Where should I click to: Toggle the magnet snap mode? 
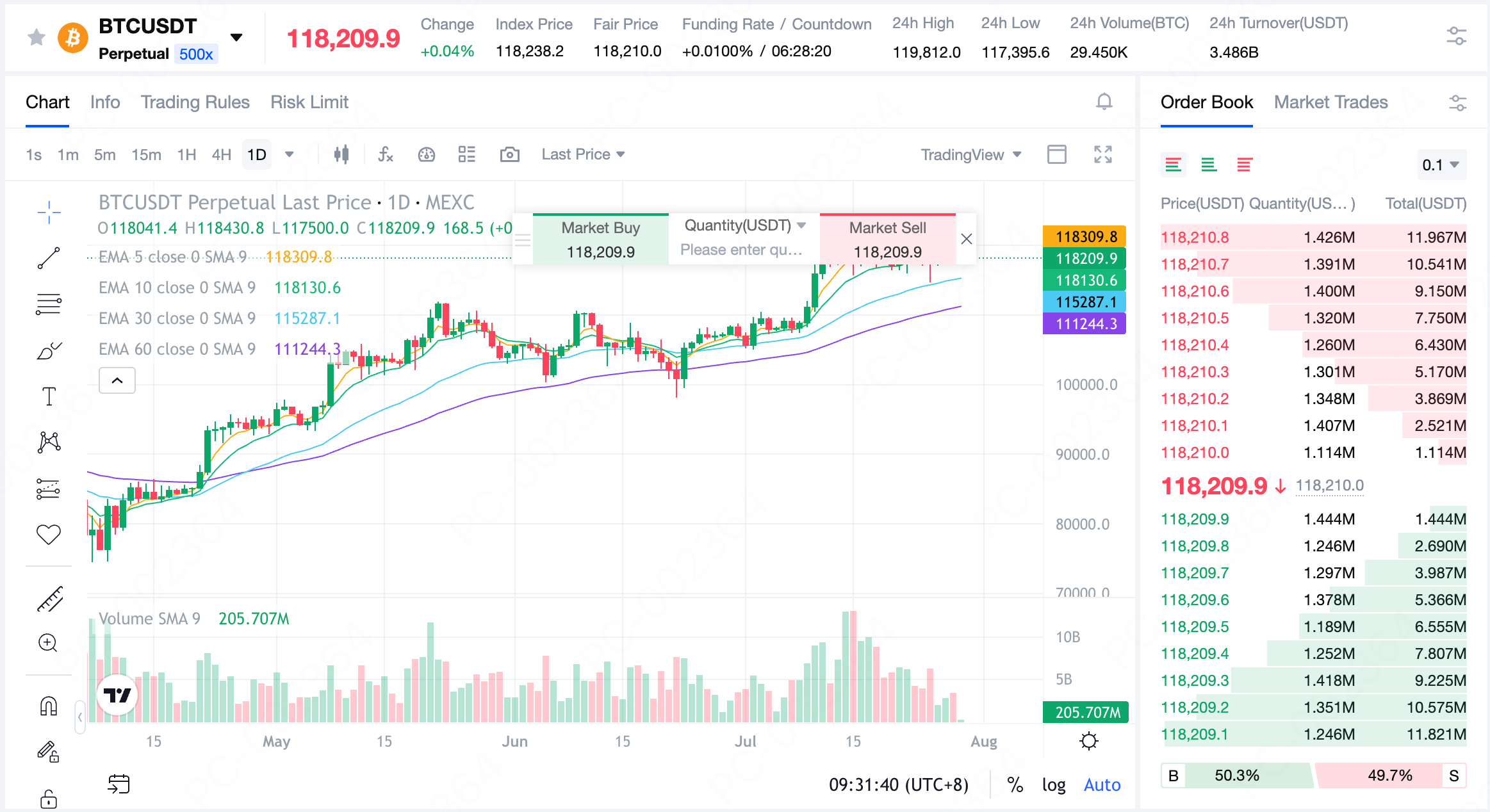coord(49,706)
